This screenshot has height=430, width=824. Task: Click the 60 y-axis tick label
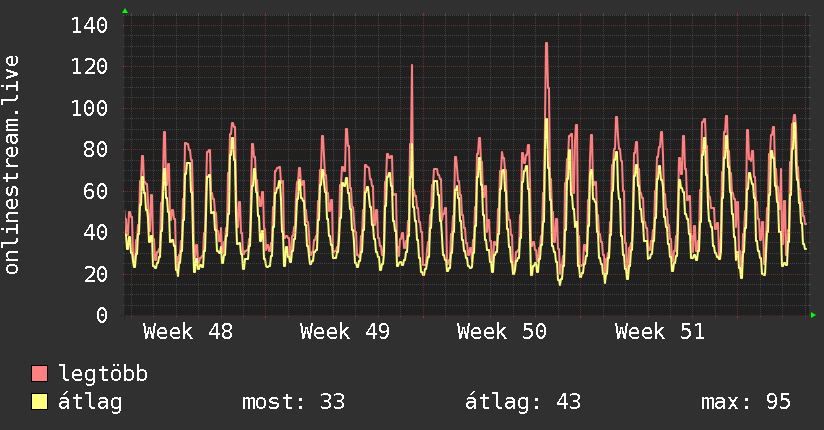tap(95, 191)
